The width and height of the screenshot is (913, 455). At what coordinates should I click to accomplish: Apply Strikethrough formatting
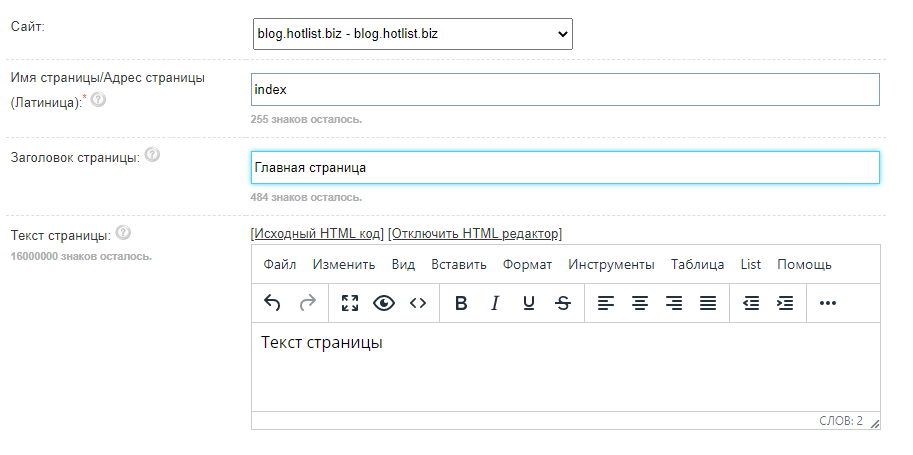tap(563, 303)
